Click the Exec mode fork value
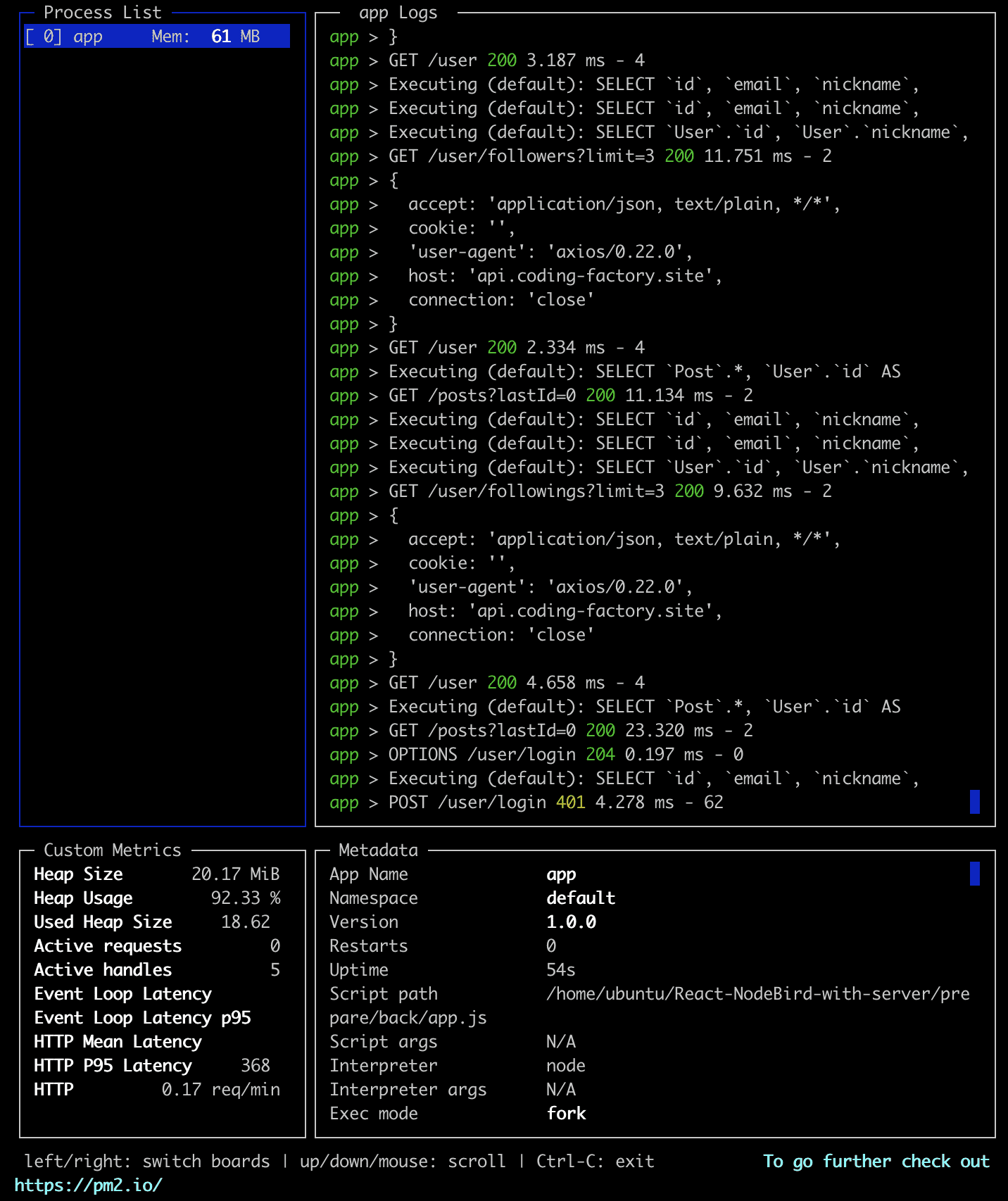Image resolution: width=1008 pixels, height=1201 pixels. (566, 1113)
